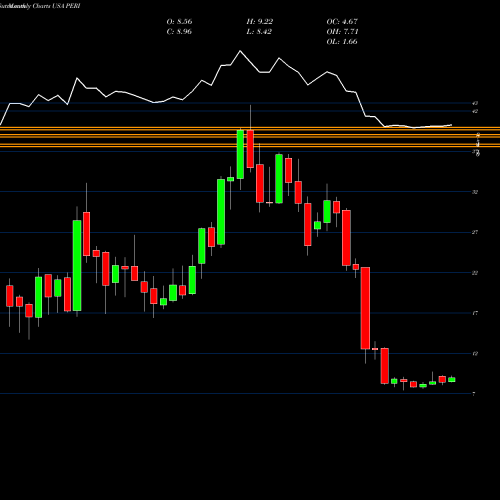The width and height of the screenshot is (500, 500).
Task: Click the open value O: 8.56
Action: click(179, 22)
